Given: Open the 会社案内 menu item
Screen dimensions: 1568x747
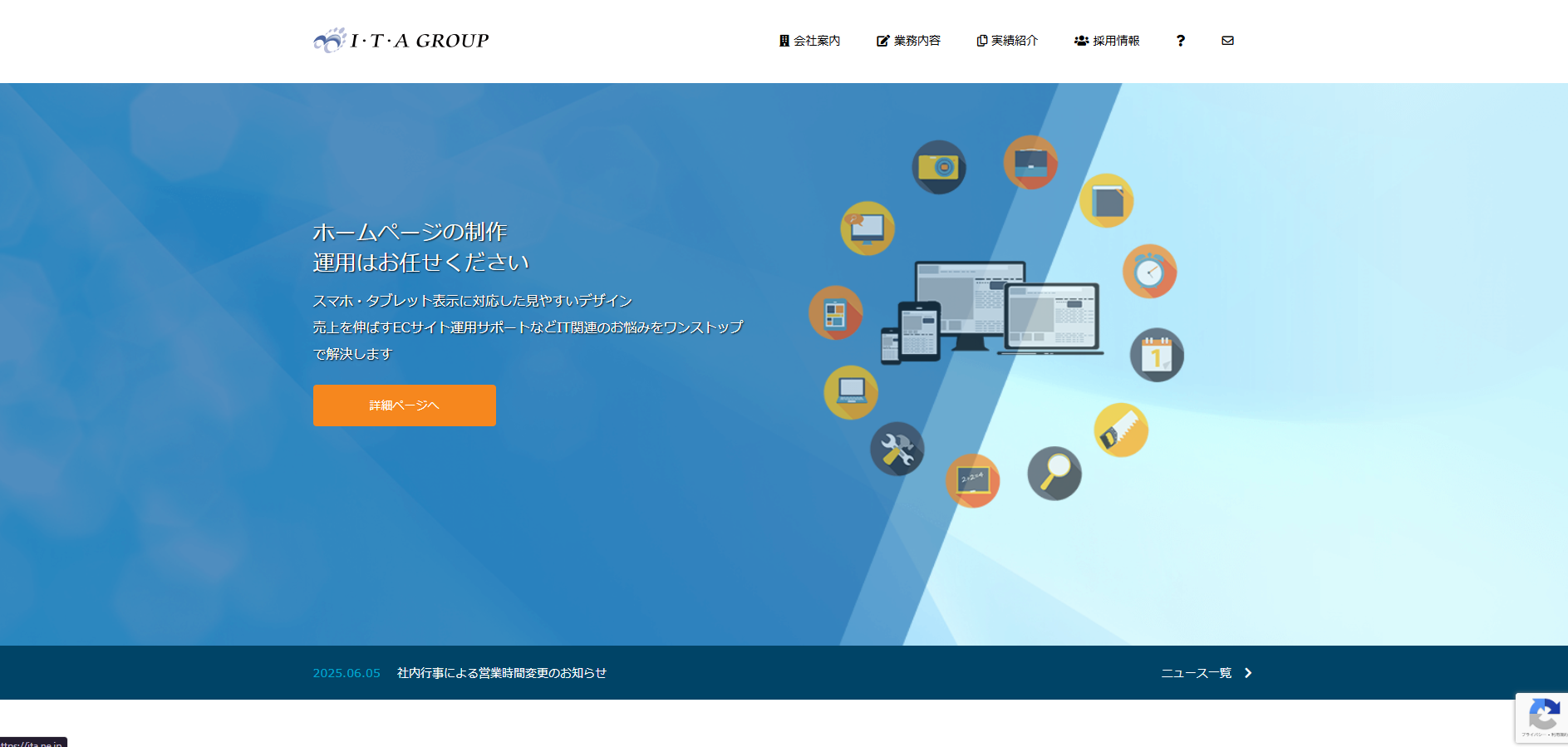Looking at the screenshot, I should pyautogui.click(x=809, y=41).
